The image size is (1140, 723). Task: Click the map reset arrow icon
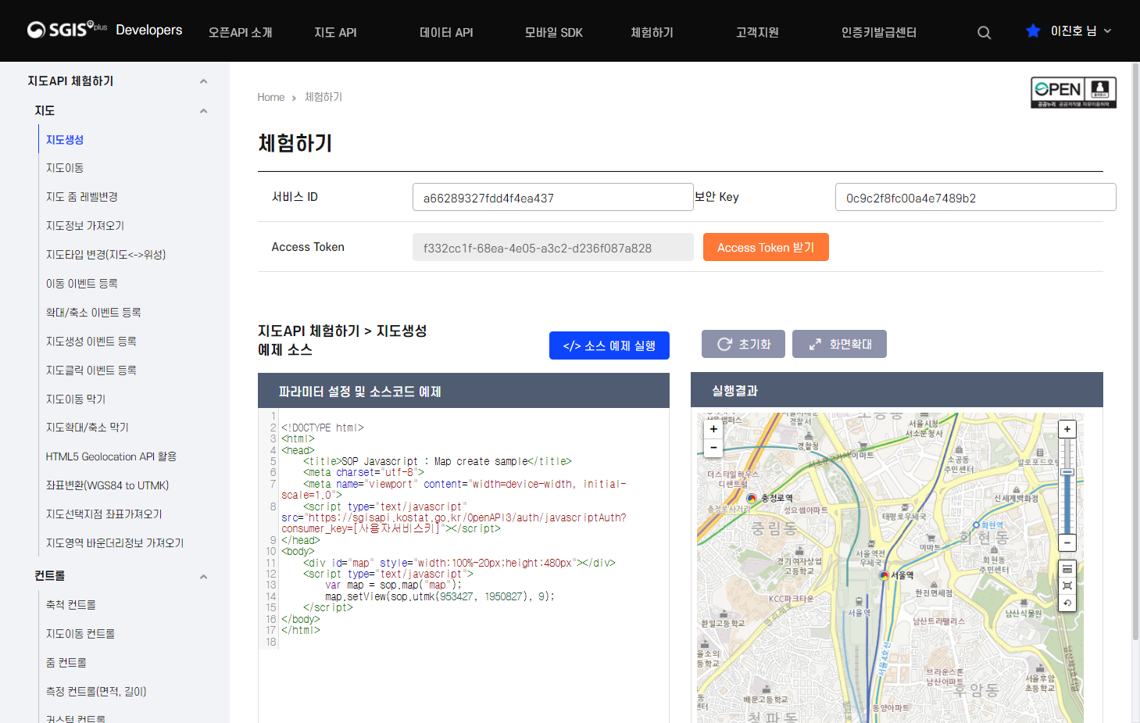[x=1067, y=602]
